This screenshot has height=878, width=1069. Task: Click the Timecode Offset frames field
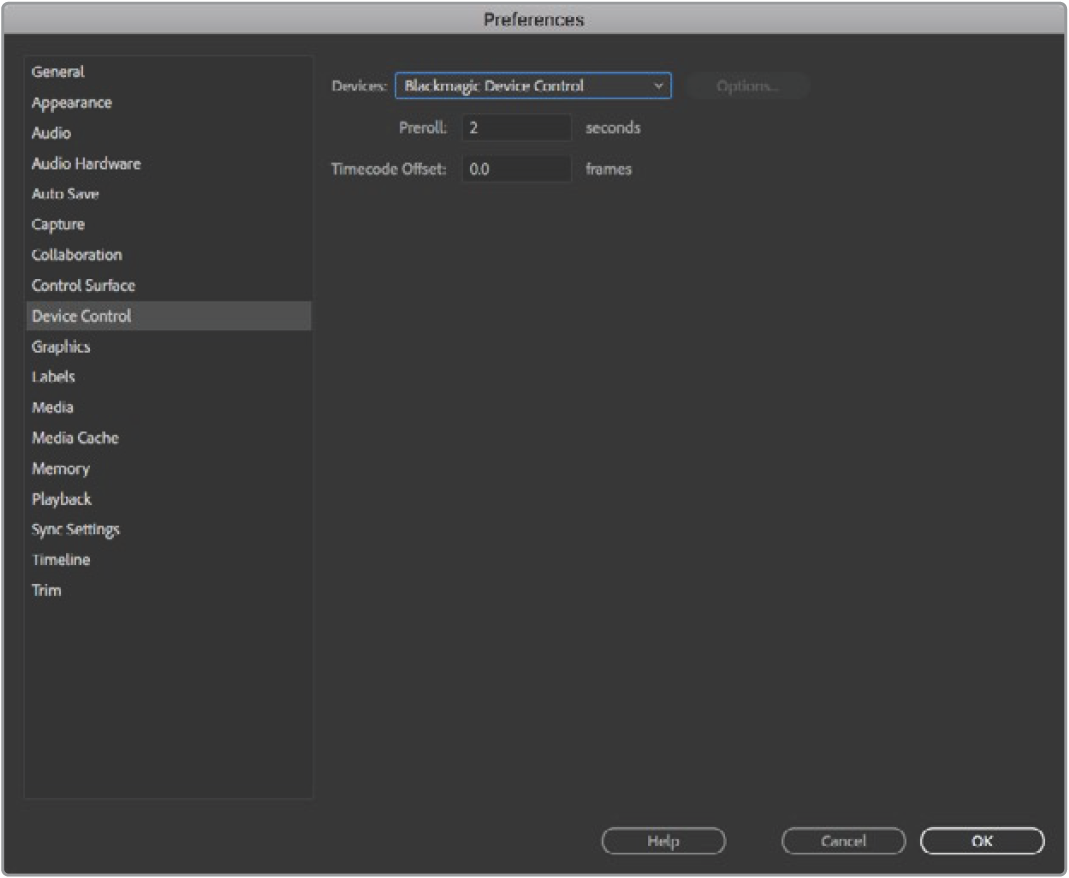click(516, 169)
